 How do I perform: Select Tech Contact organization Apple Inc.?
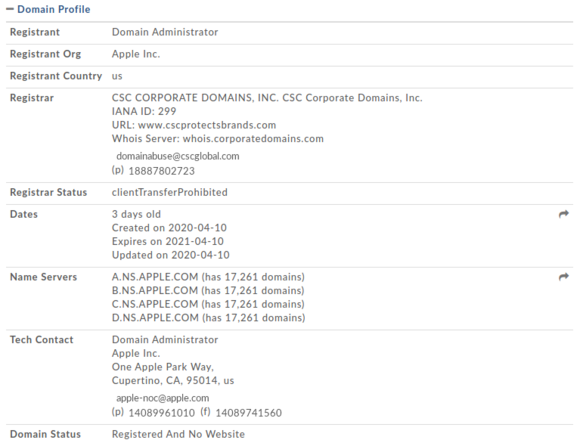(136, 354)
